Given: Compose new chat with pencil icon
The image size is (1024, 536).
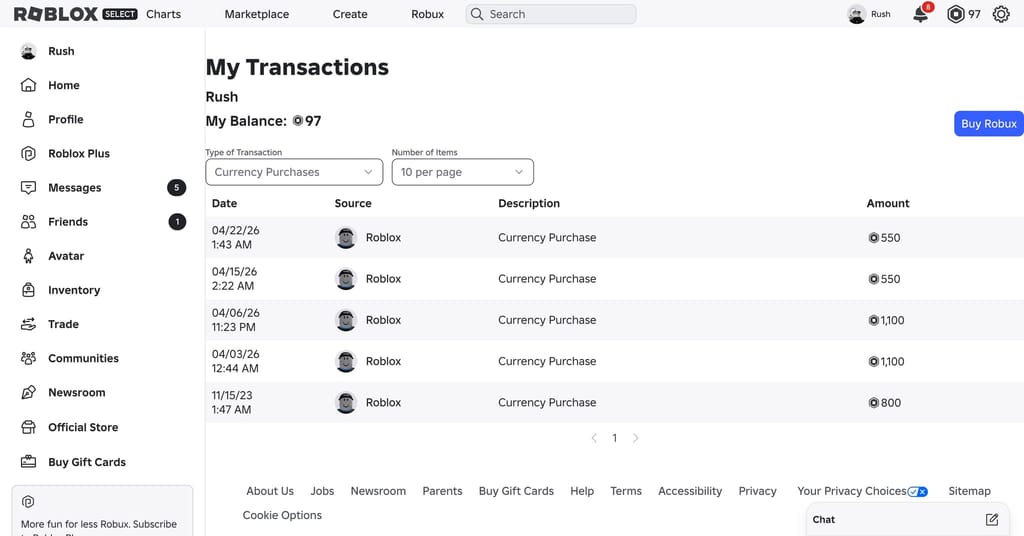Looking at the screenshot, I should (991, 520).
